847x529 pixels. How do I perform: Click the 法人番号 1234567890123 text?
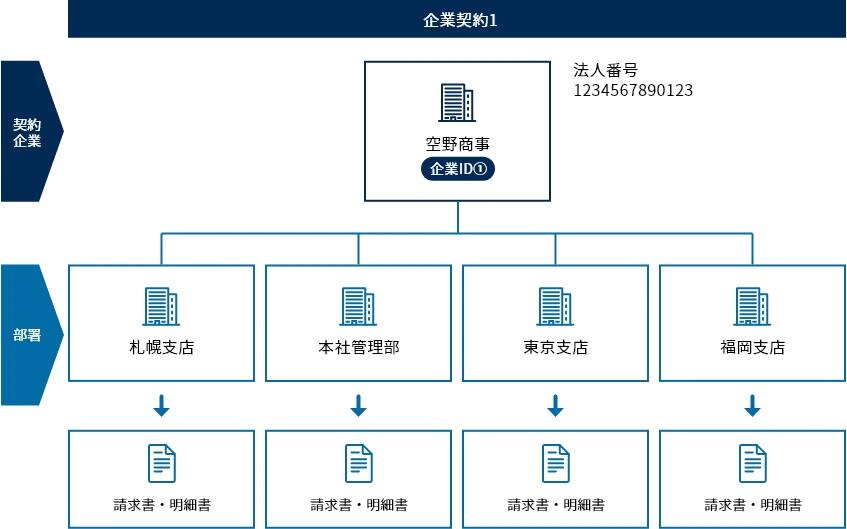click(632, 81)
